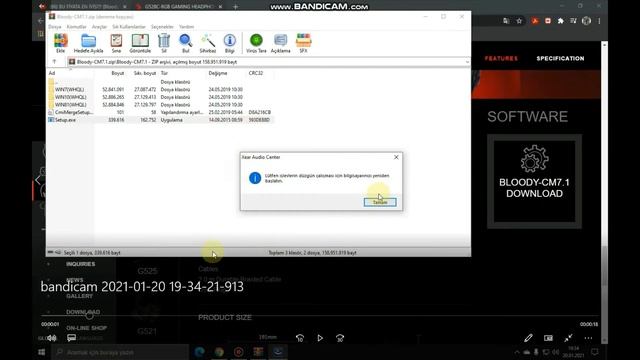Click the Ekle (Add) icon in WinRAR

point(60,43)
